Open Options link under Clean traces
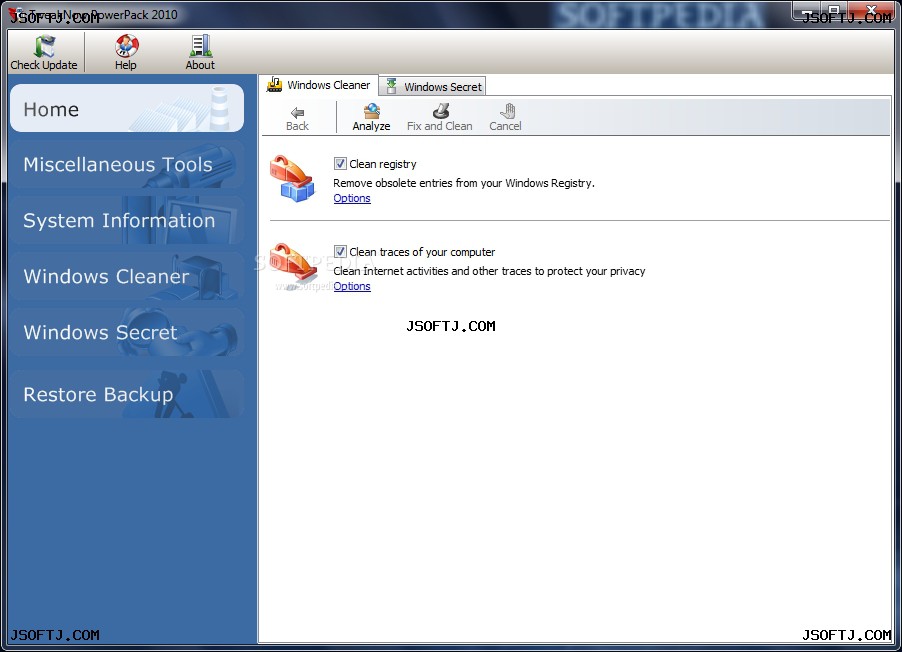The width and height of the screenshot is (902, 652). [x=352, y=287]
